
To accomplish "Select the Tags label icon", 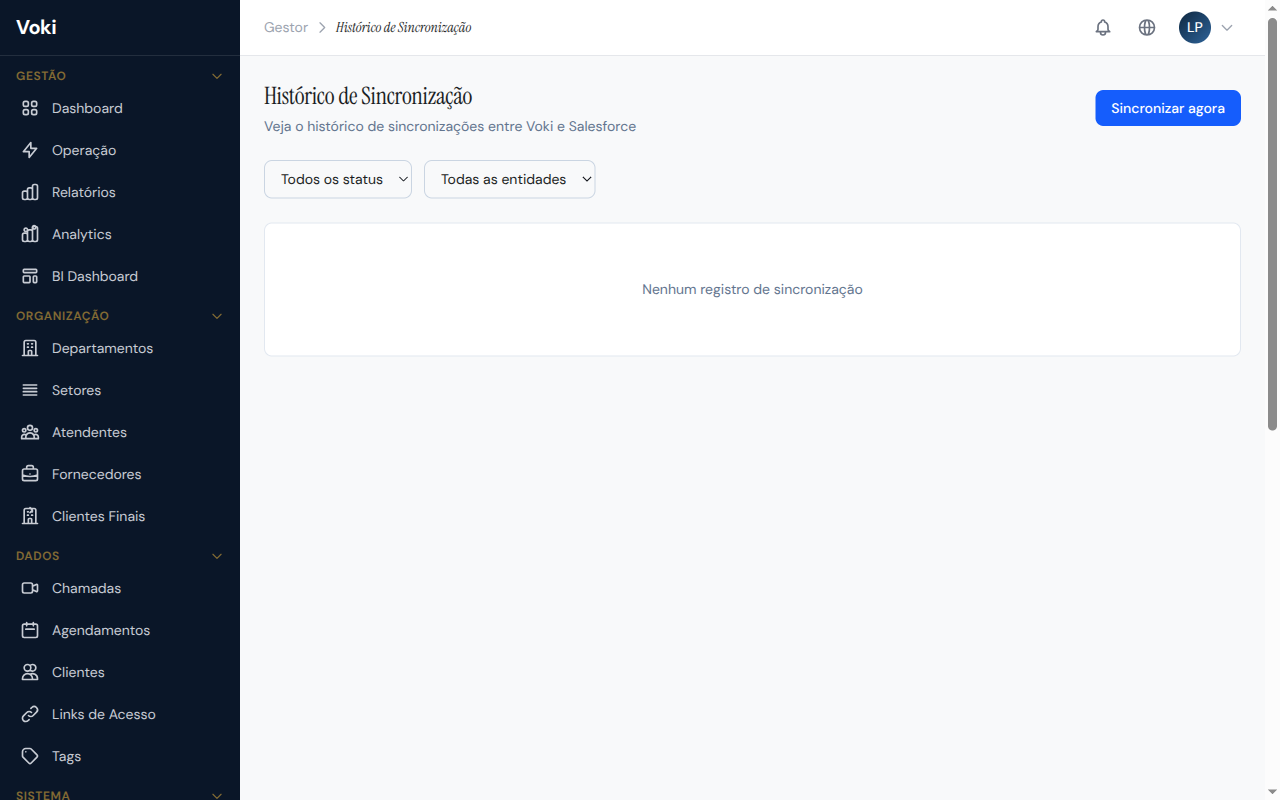I will [x=30, y=756].
